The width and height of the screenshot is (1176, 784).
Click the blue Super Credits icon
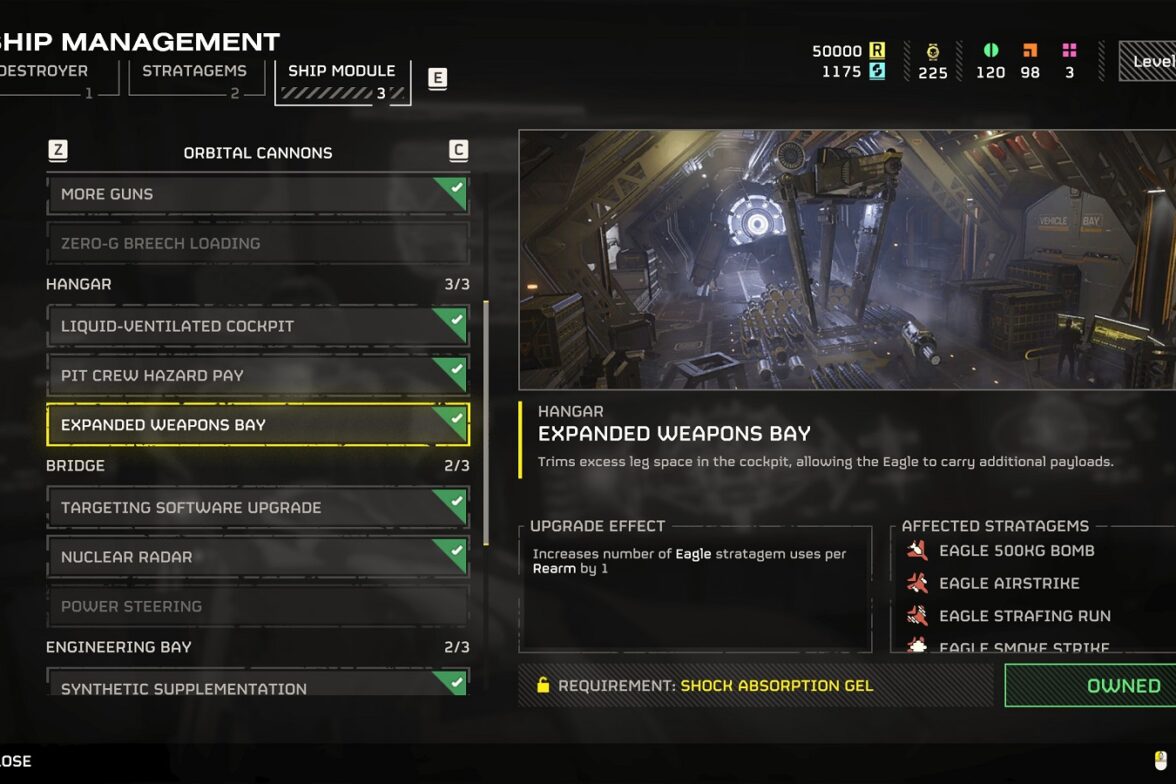[x=877, y=71]
